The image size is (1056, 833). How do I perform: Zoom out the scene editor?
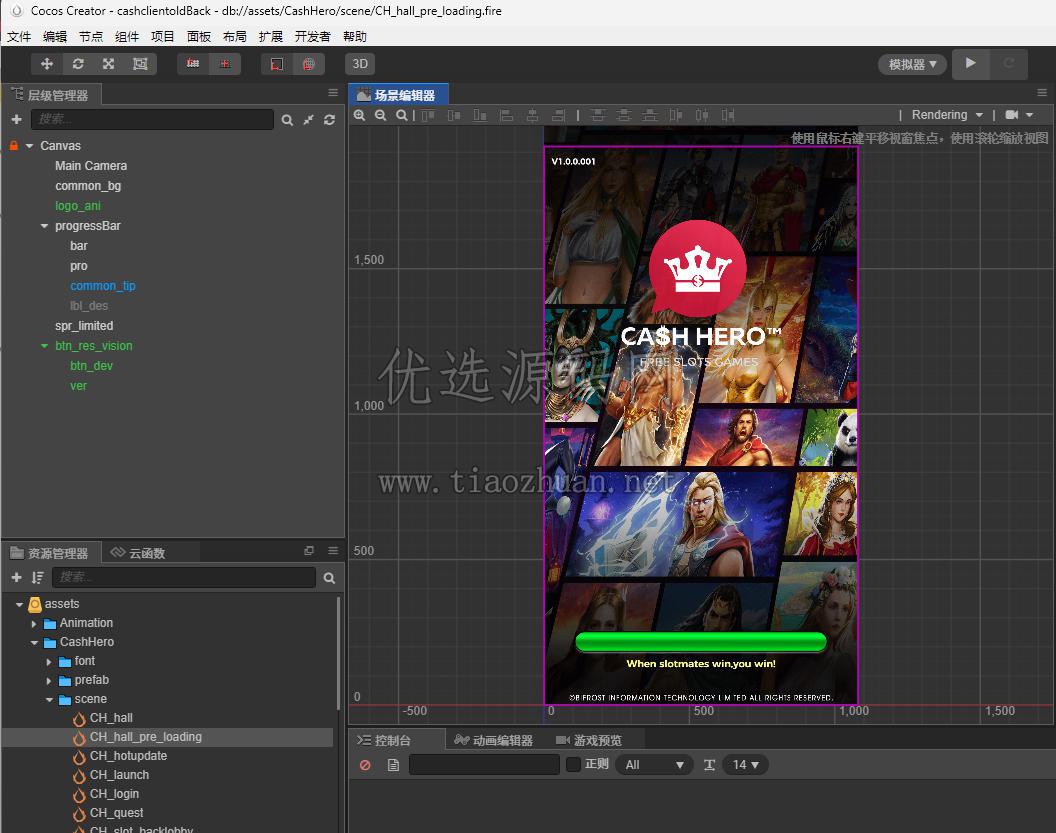click(381, 115)
